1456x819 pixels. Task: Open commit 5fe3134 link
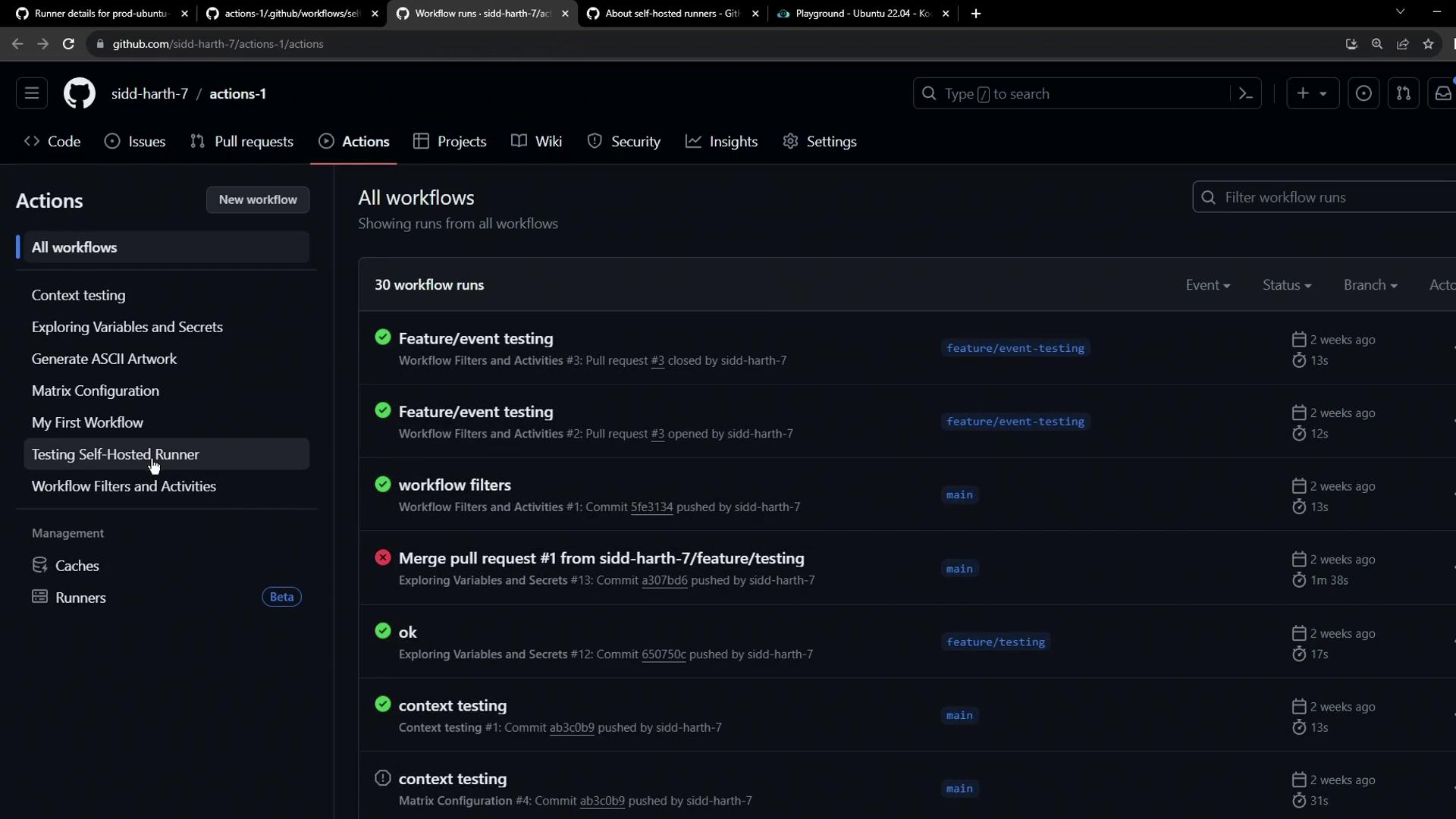(651, 507)
